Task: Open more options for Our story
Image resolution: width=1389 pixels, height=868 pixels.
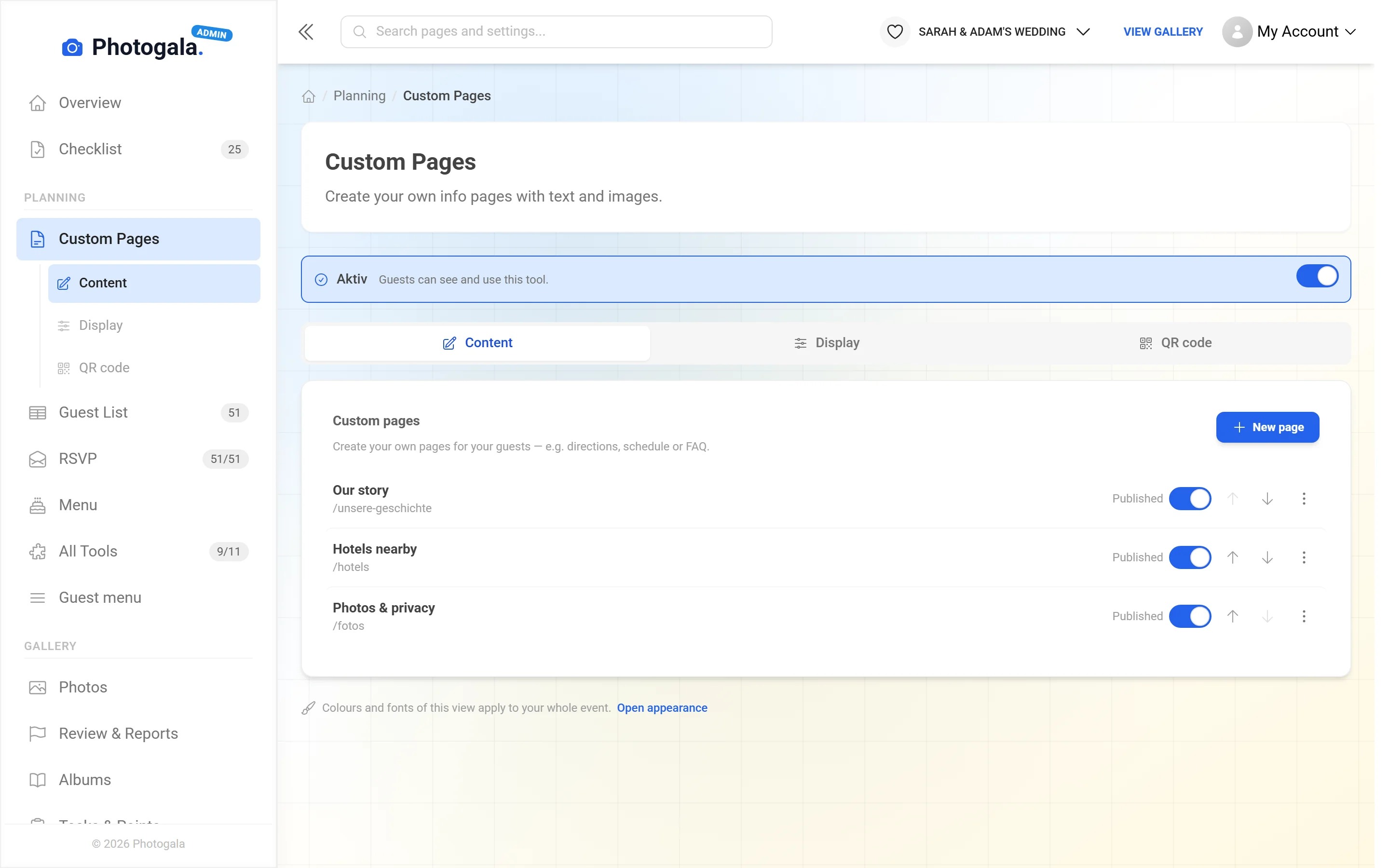Action: click(x=1304, y=498)
